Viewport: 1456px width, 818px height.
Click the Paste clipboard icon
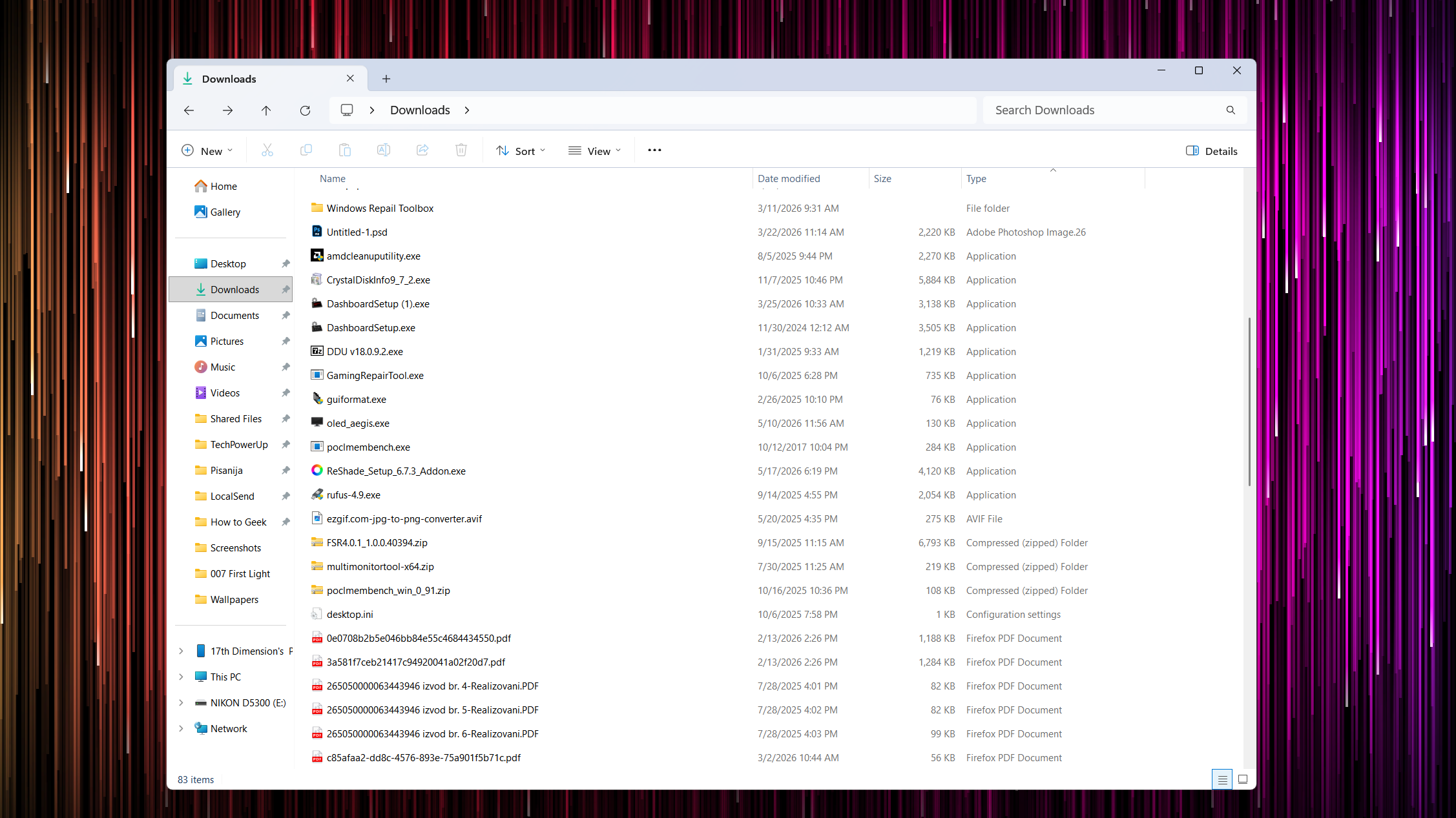(345, 150)
